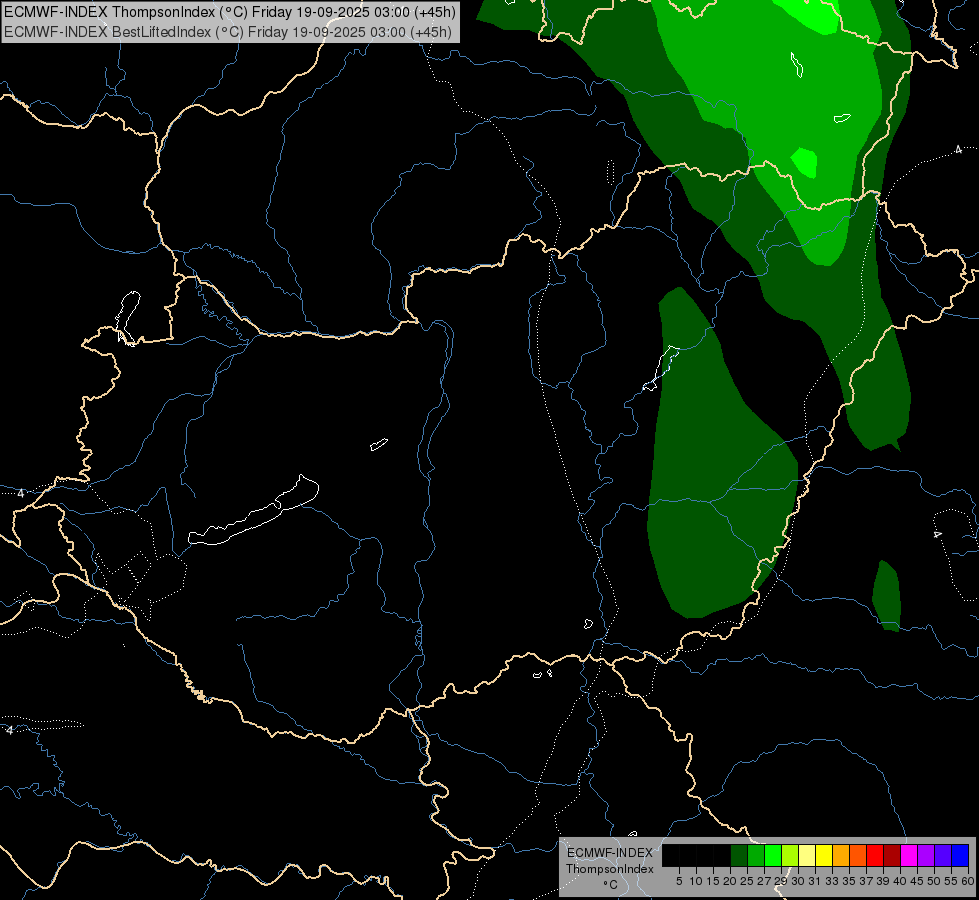Screen dimensions: 979x900
Task: Click the legend tick value 25
Action: pos(747,881)
